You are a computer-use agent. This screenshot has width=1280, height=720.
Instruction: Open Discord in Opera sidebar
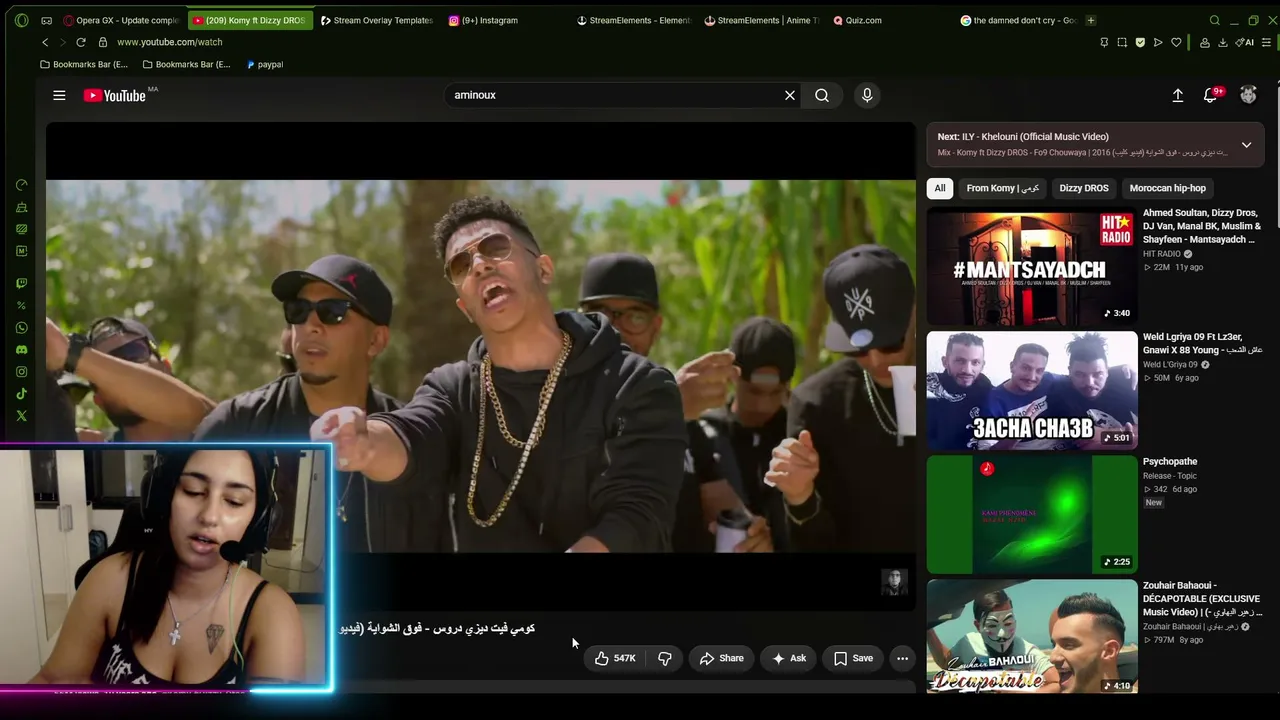(22, 350)
